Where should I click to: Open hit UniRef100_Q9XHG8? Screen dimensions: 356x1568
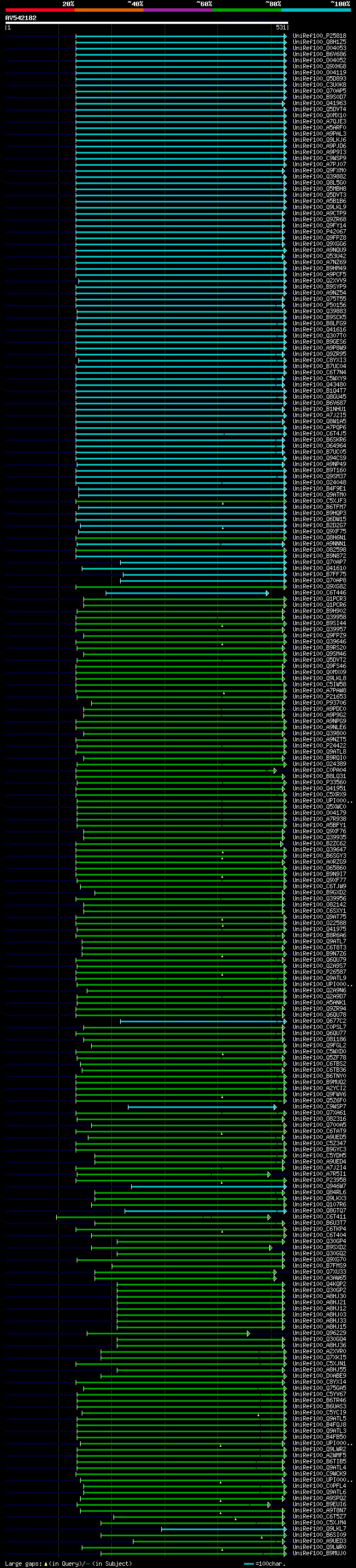pyautogui.click(x=319, y=66)
